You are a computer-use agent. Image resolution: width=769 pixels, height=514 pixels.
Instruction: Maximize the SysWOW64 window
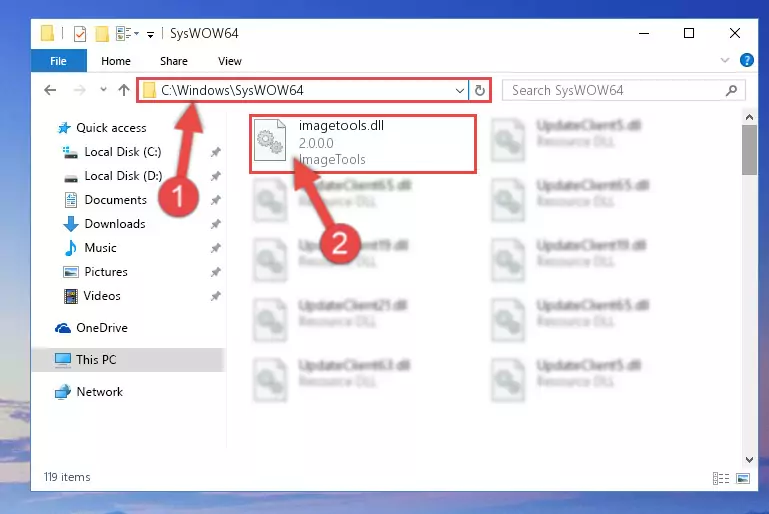coord(689,33)
